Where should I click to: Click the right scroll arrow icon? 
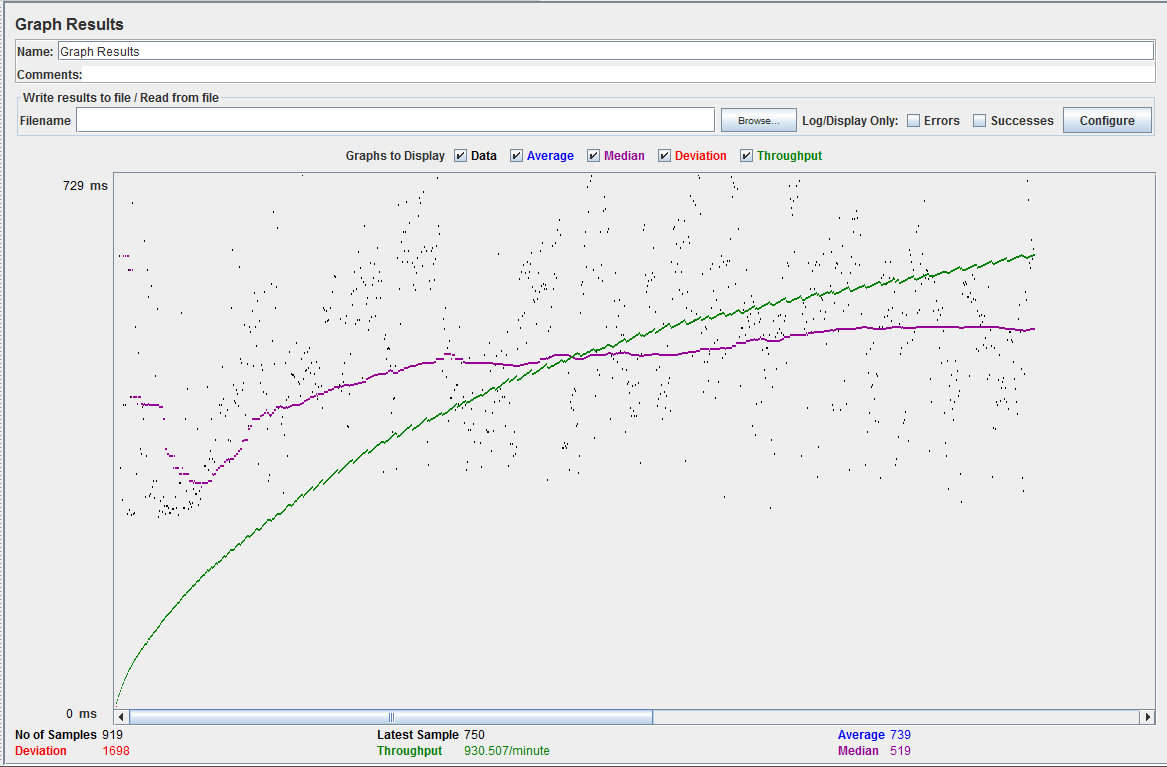(1148, 716)
